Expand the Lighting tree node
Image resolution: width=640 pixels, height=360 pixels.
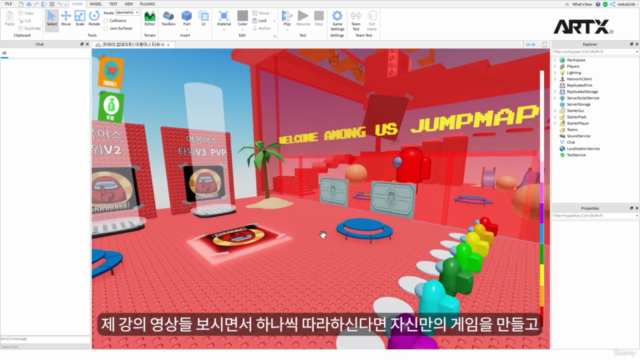pyautogui.click(x=555, y=73)
